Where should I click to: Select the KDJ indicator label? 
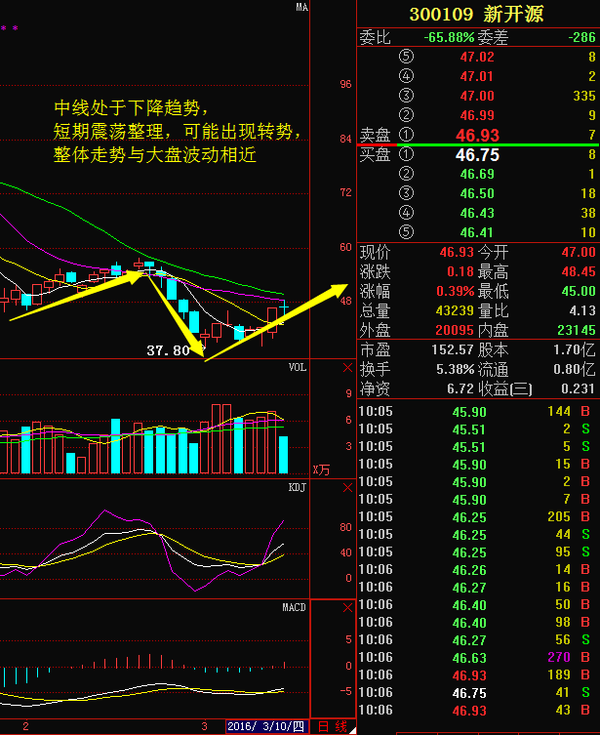tap(297, 487)
